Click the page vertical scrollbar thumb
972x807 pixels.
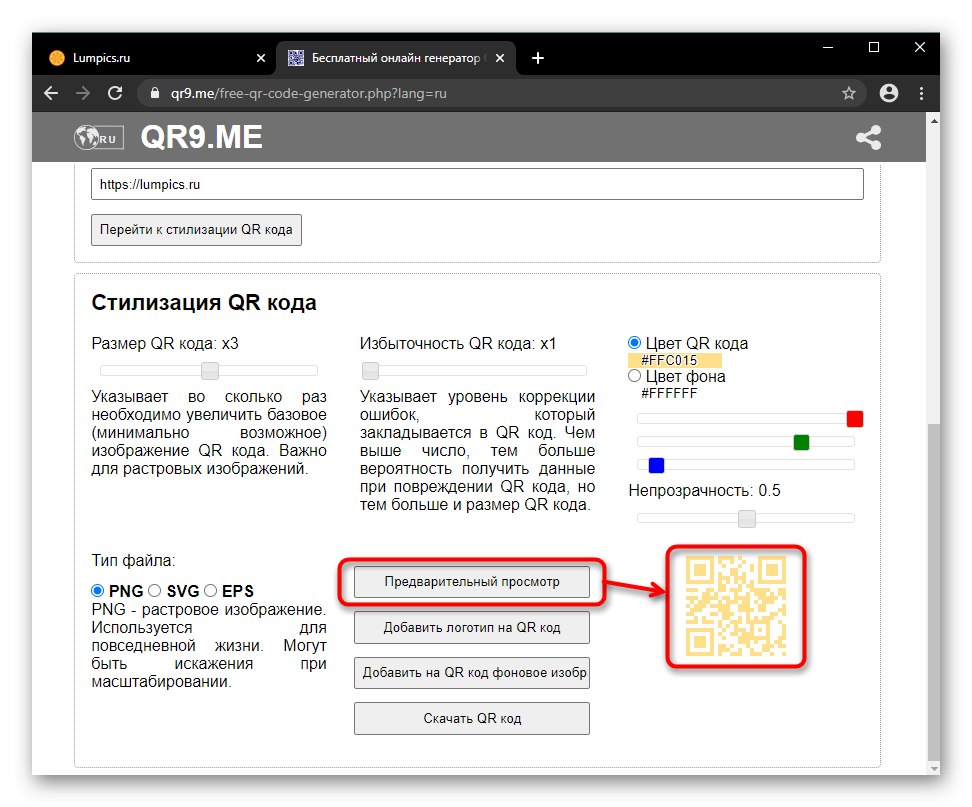934,591
